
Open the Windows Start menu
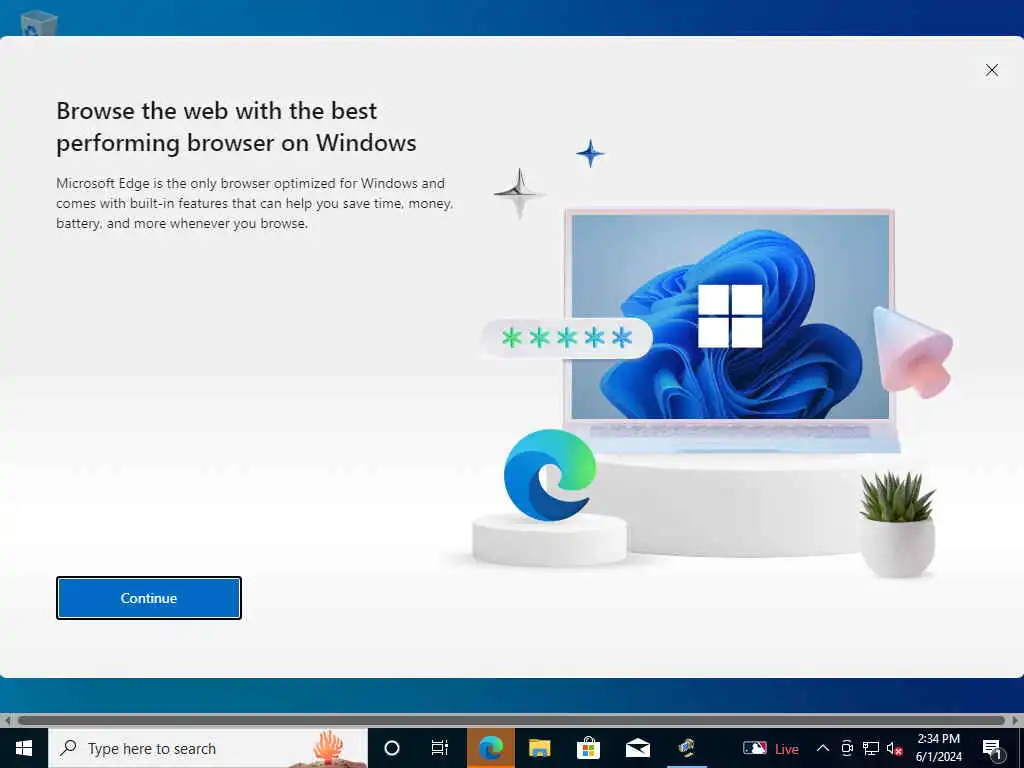(x=24, y=748)
